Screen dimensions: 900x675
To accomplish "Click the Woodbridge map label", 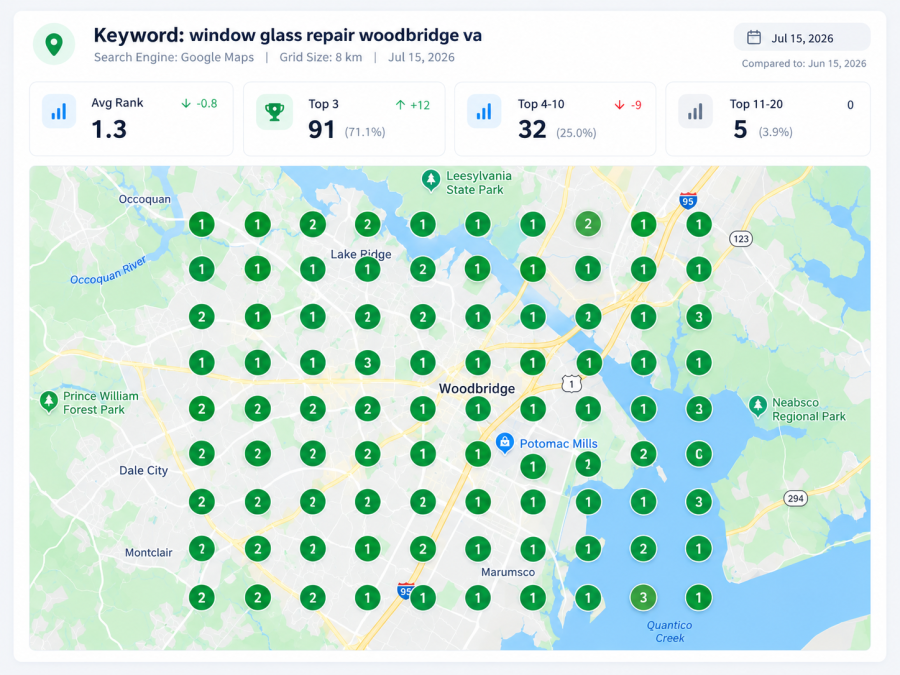I will click(x=477, y=389).
